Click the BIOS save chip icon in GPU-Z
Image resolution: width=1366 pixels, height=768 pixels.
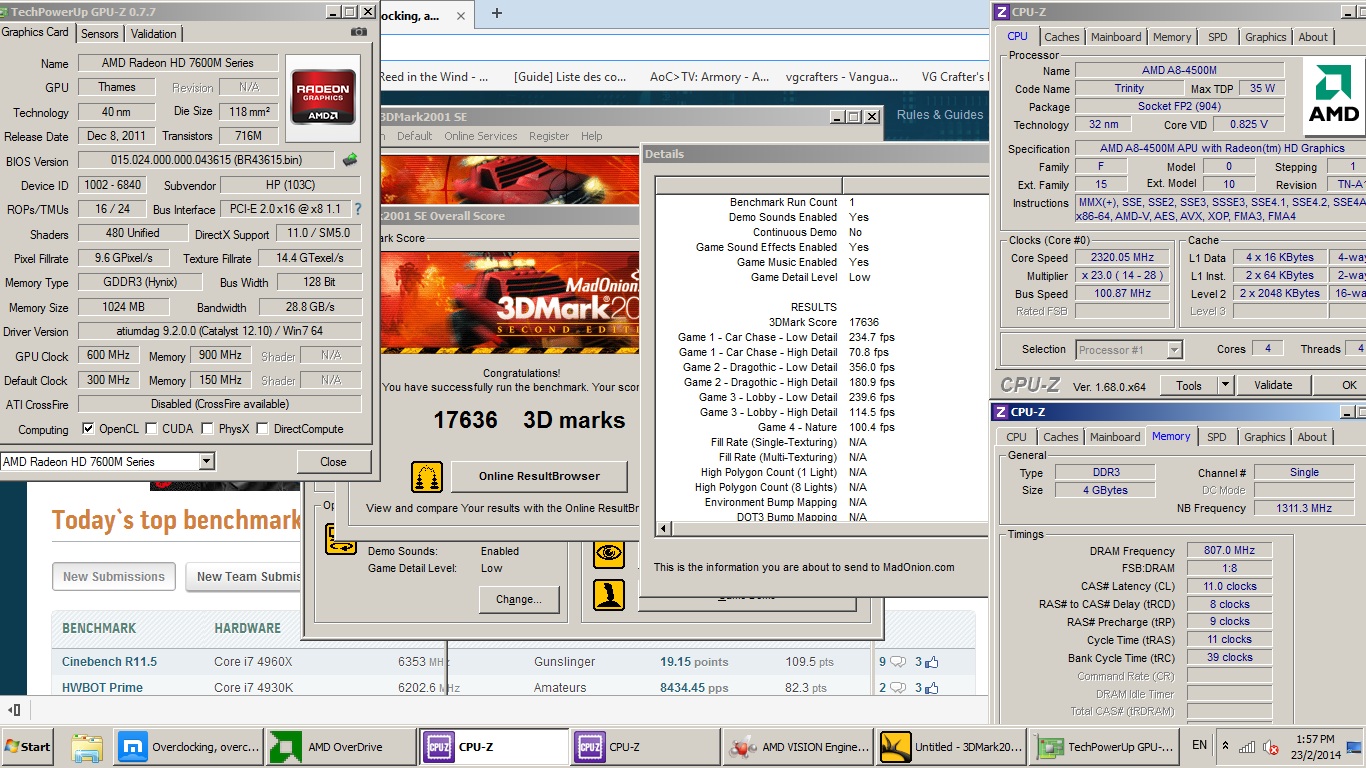[x=350, y=160]
